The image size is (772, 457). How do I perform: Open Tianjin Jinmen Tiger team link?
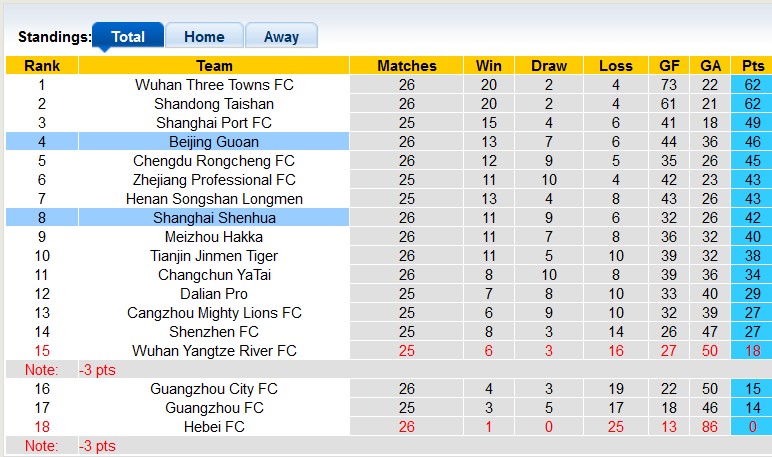point(214,256)
